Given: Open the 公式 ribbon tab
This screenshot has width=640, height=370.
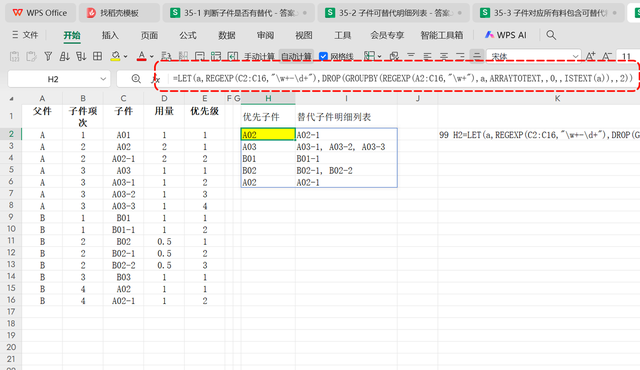Looking at the screenshot, I should (188, 35).
